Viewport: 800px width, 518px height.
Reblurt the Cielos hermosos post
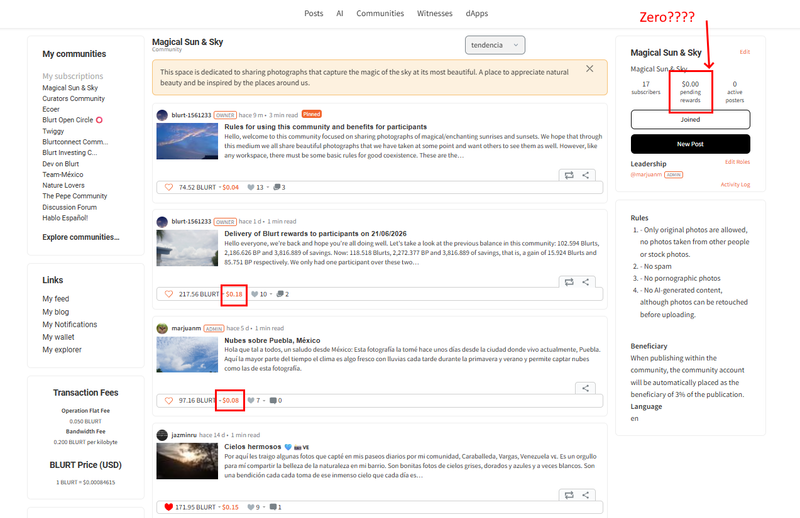pyautogui.click(x=569, y=495)
